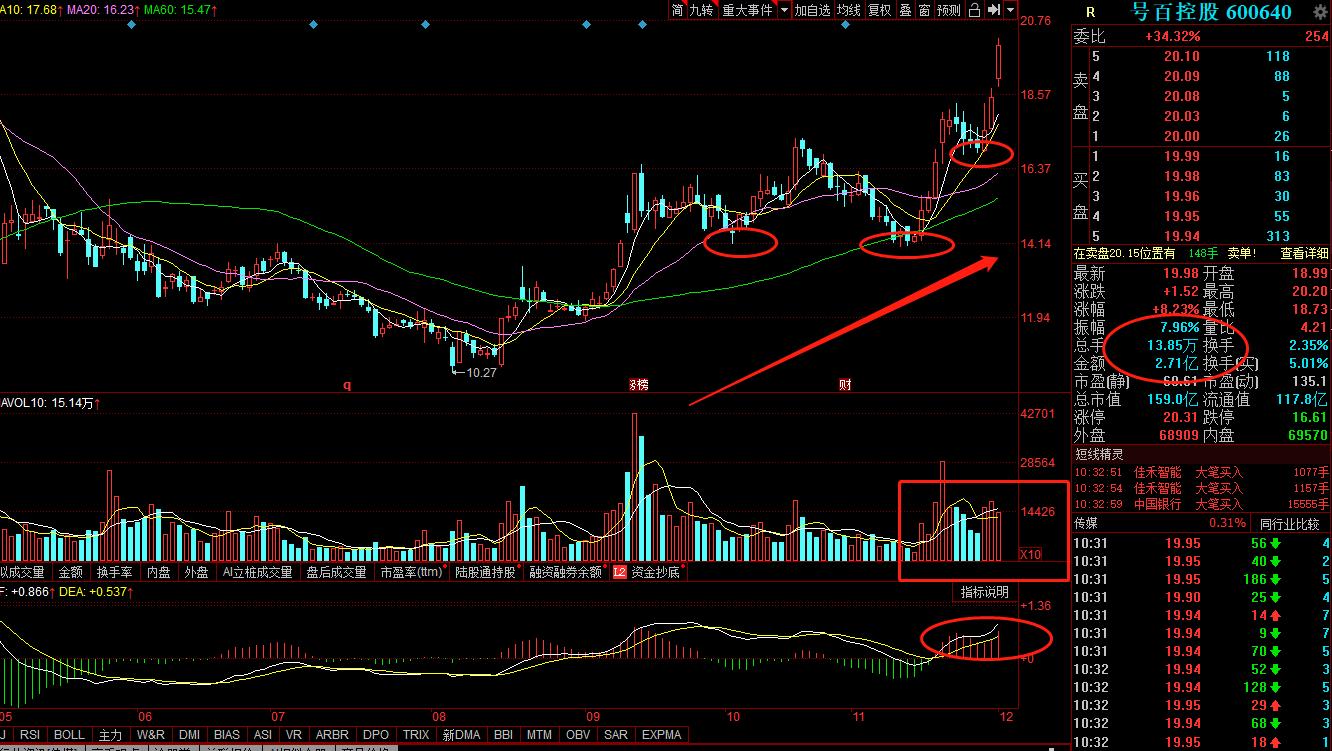
Task: Select the ARBR indicator tab
Action: point(332,735)
